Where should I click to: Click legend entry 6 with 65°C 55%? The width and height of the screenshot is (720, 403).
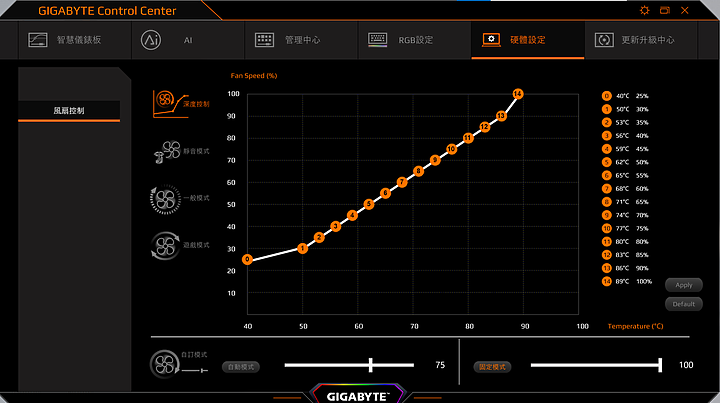[625, 175]
